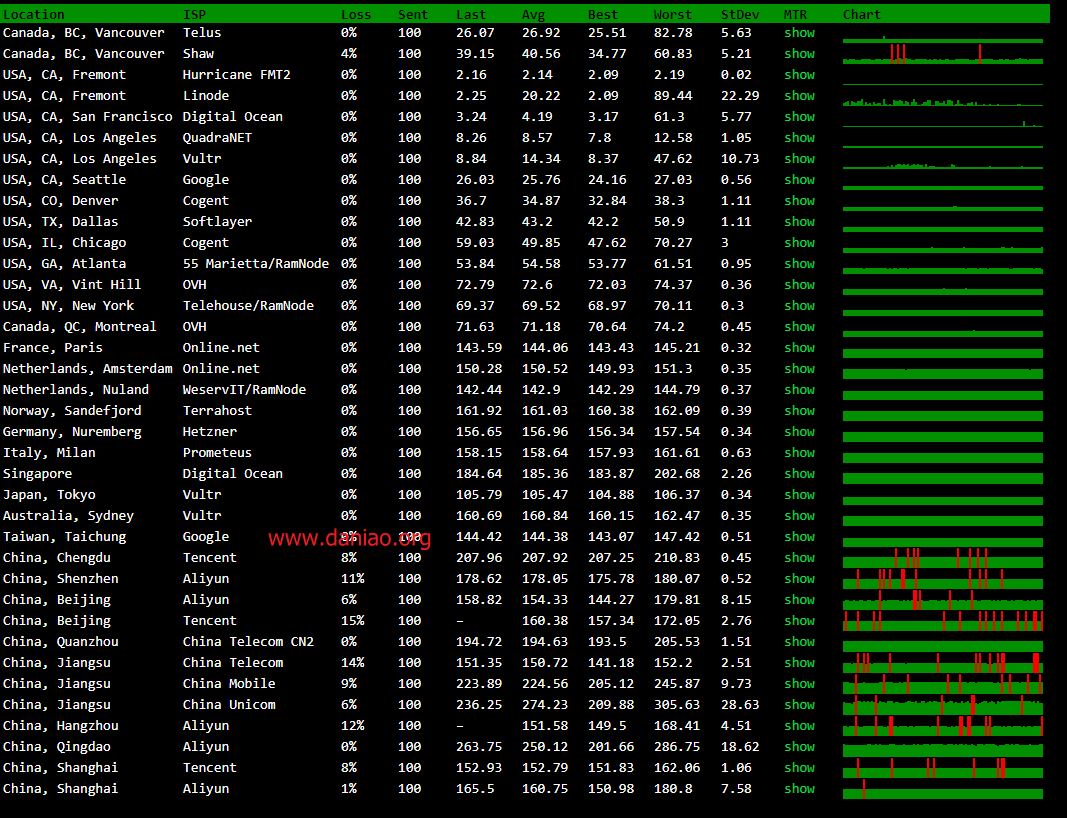Click 'show' for WeservIT/RamNode Nuland

click(799, 390)
